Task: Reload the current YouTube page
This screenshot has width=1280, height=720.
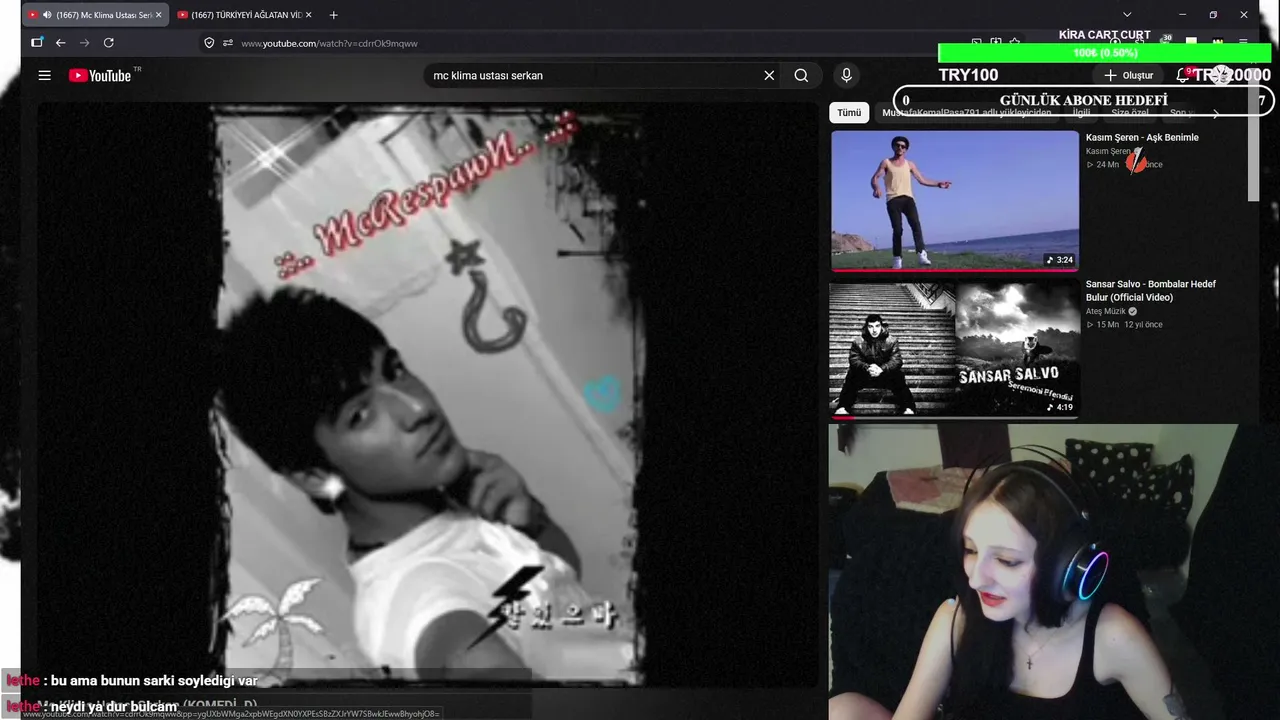Action: click(109, 43)
